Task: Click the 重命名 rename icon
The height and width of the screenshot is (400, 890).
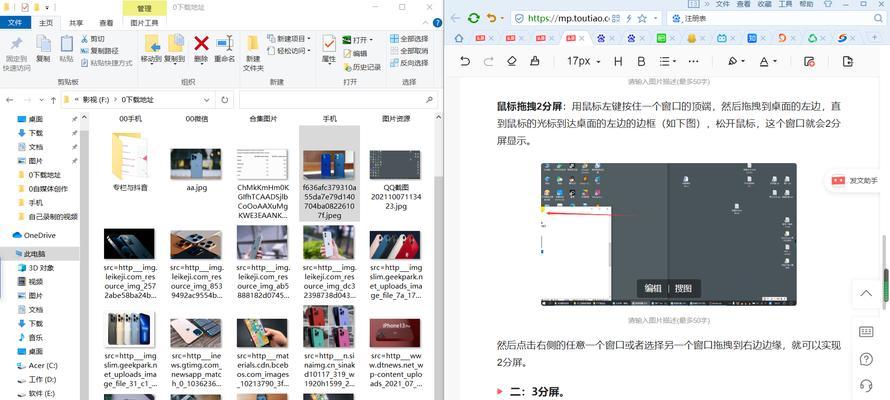Action: click(x=224, y=43)
